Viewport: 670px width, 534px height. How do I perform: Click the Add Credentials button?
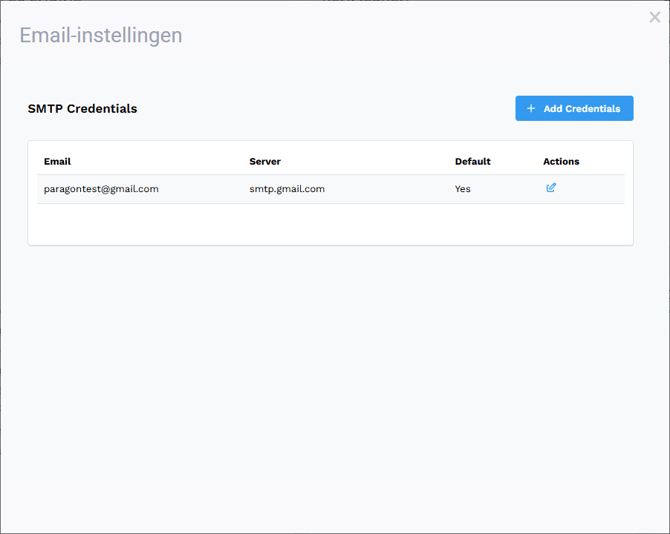coord(574,109)
